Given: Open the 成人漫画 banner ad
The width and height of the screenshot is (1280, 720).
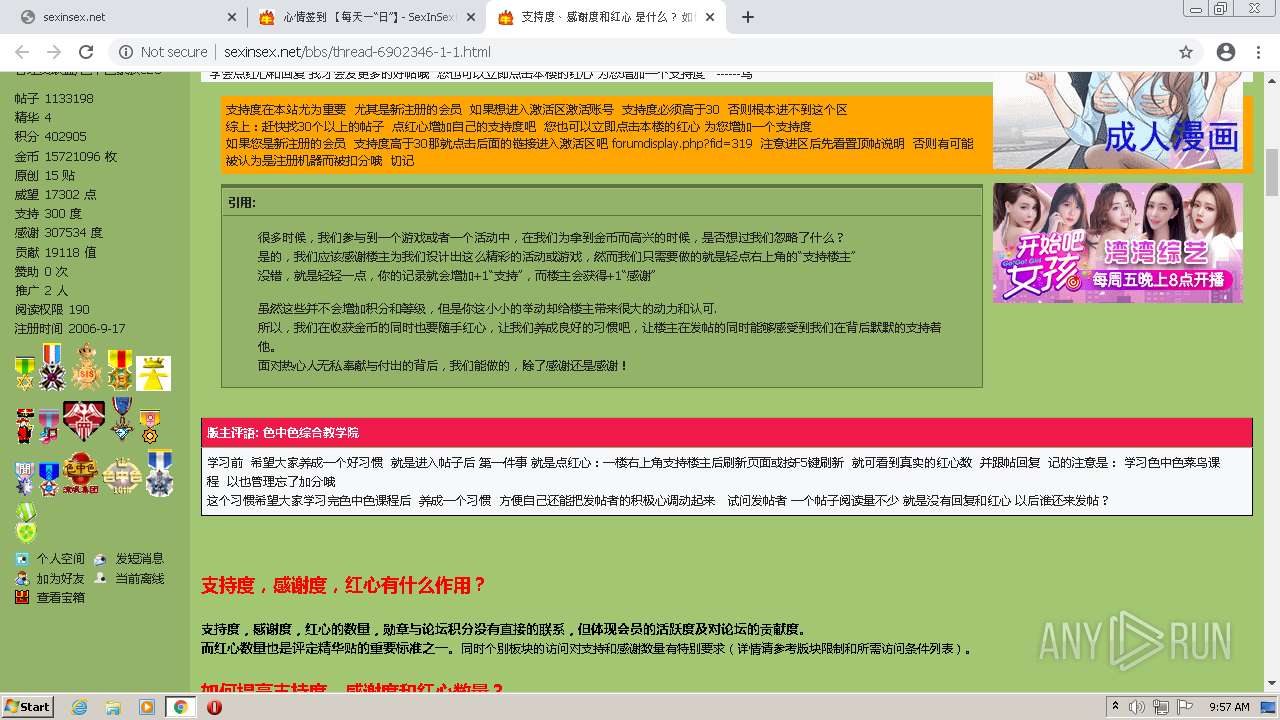Looking at the screenshot, I should point(1118,121).
